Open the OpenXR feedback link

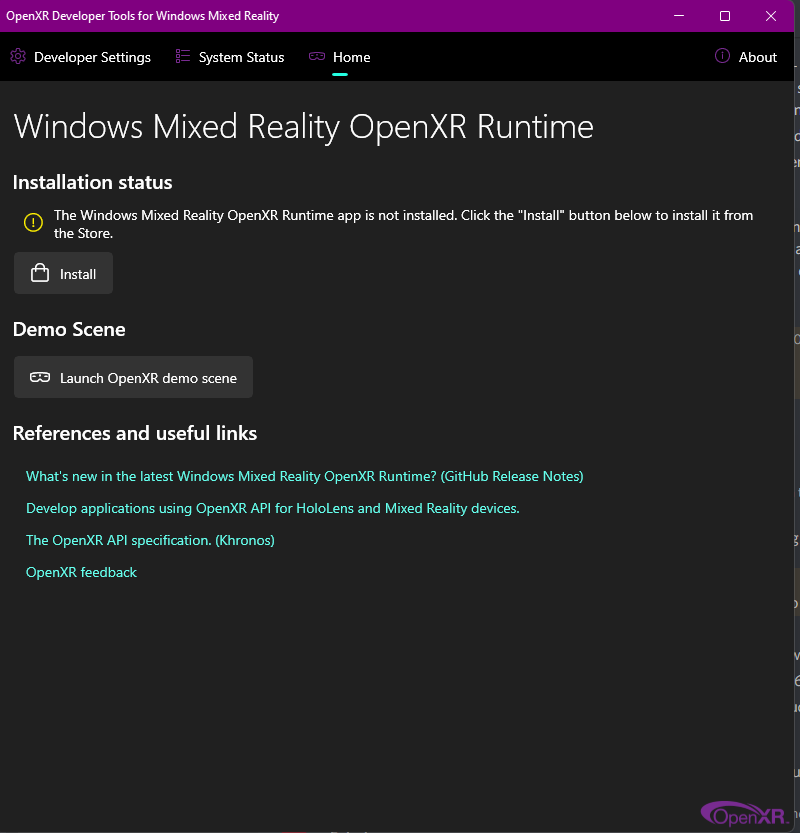(81, 572)
